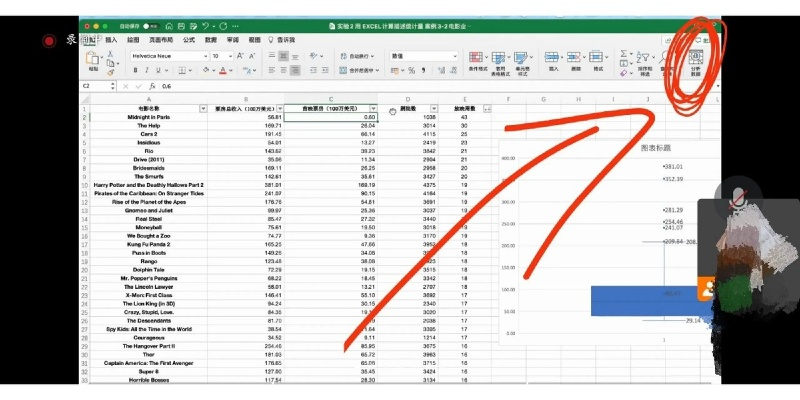The image size is (800, 400).
Task: Toggle the AutoSave switch in title bar
Action: (151, 26)
